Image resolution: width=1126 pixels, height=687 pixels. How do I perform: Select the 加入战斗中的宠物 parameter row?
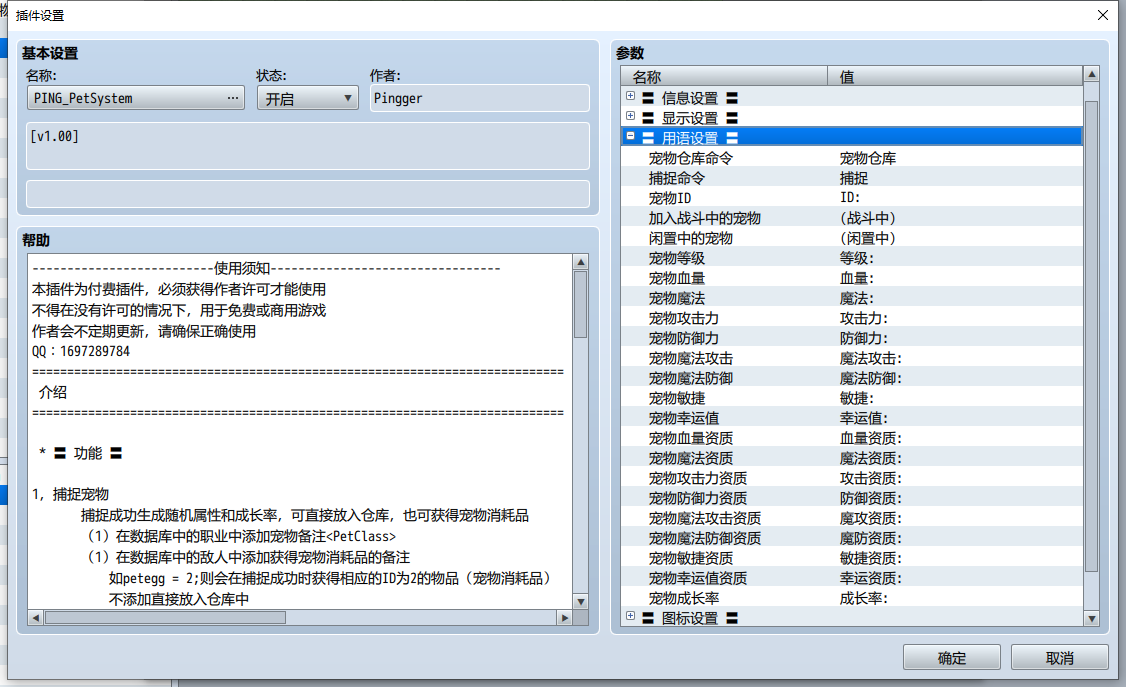pos(852,218)
